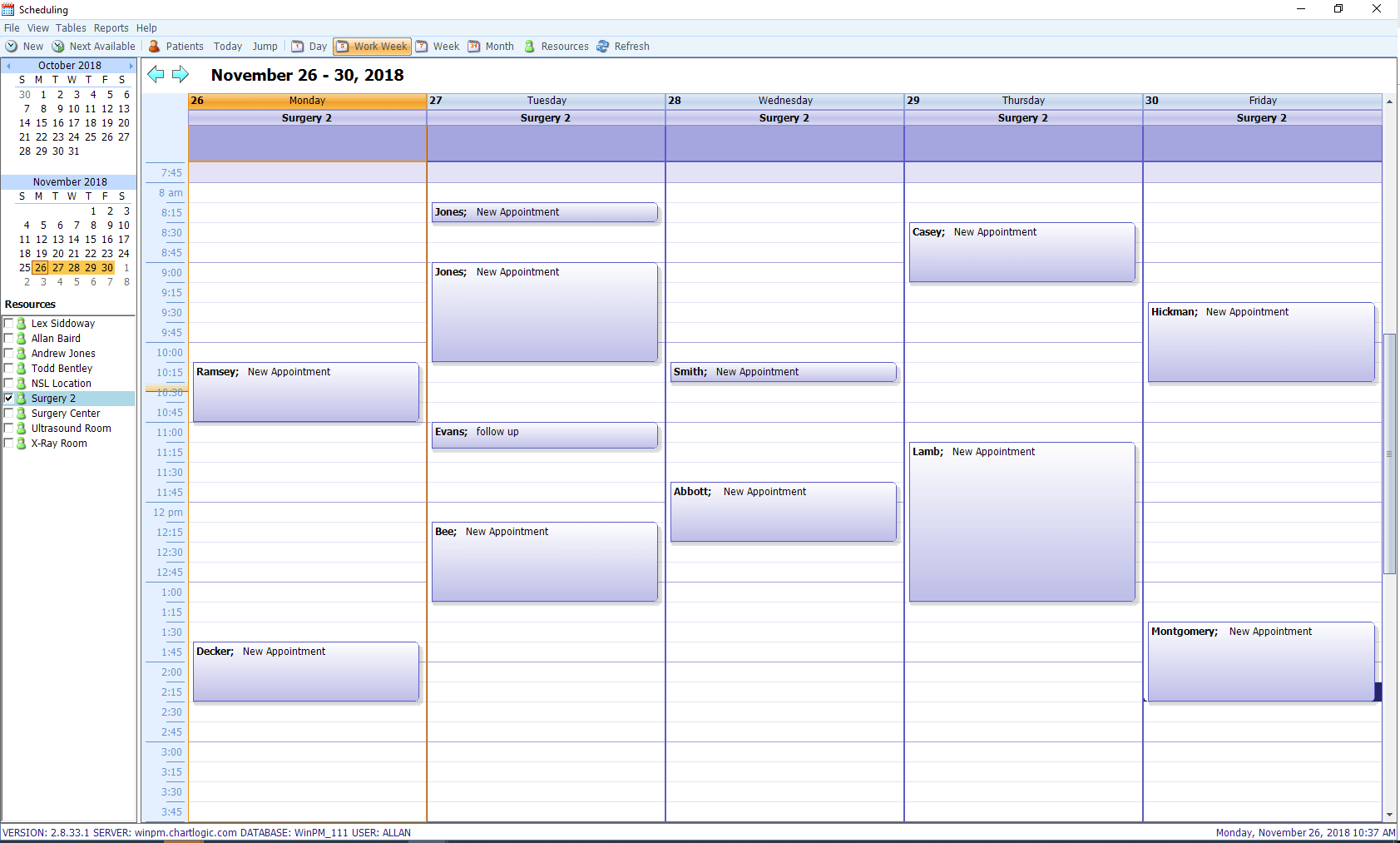Advance October mini calendar to next month
Image resolution: width=1400 pixels, height=843 pixels.
click(131, 65)
